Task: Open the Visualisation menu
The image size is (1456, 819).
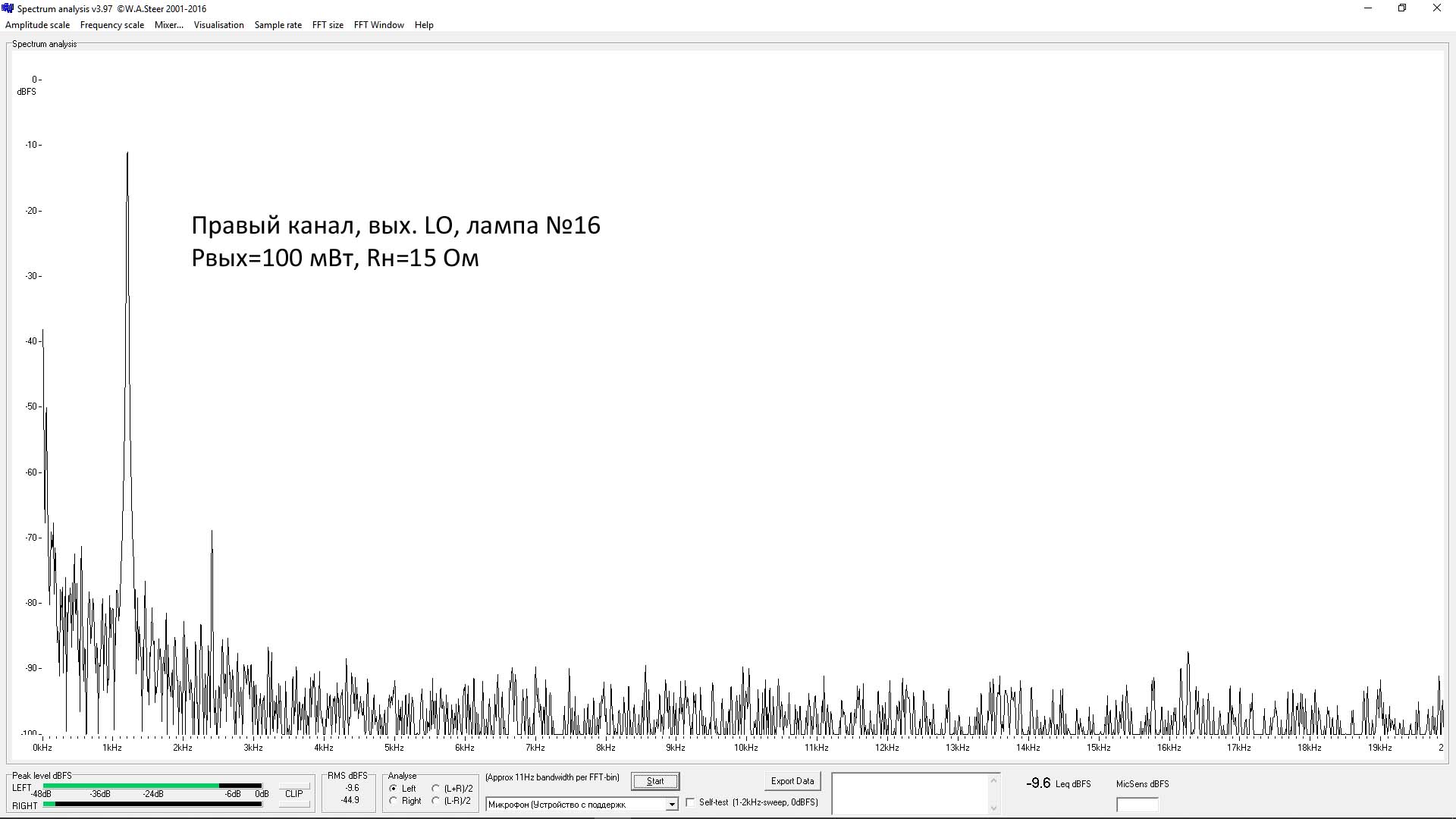Action: pyautogui.click(x=218, y=25)
